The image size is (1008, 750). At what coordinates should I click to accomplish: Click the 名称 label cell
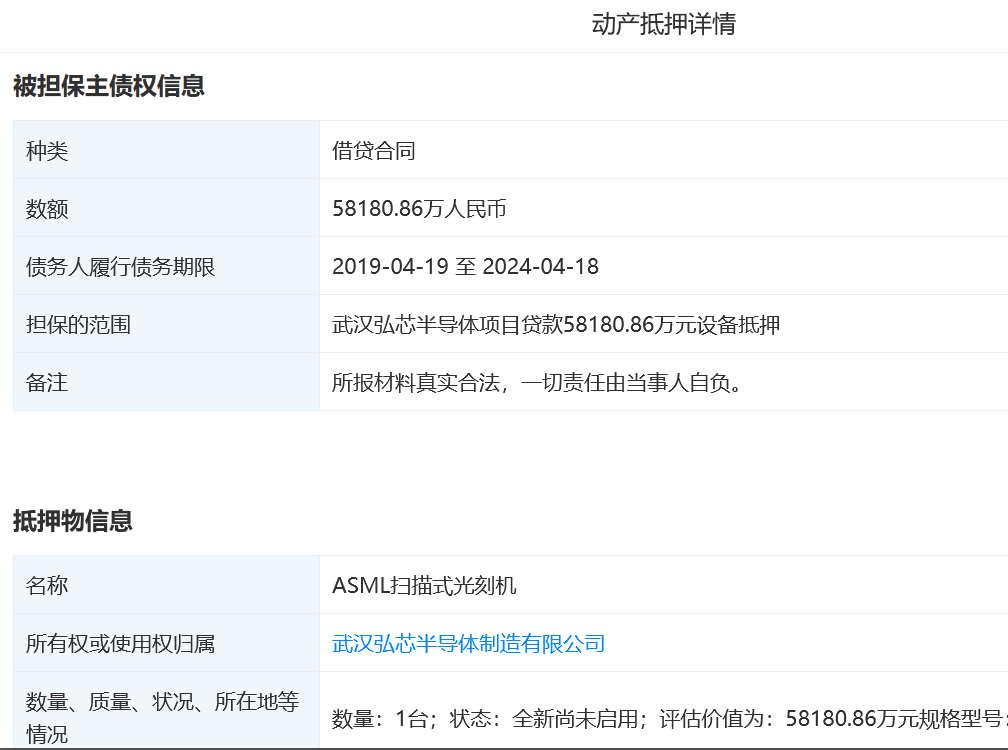(x=166, y=585)
